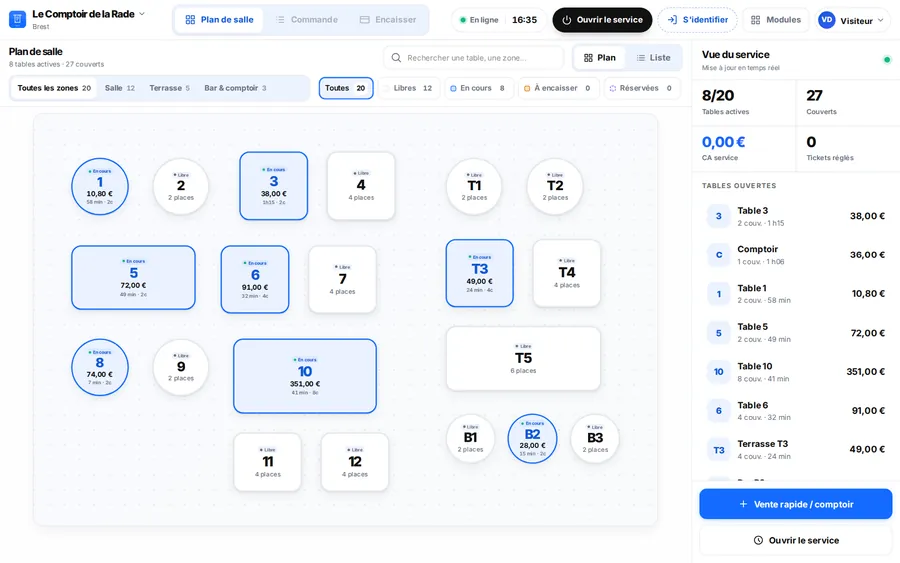Image resolution: width=900 pixels, height=563 pixels.
Task: Select round table 1 on the plan
Action: [100, 187]
